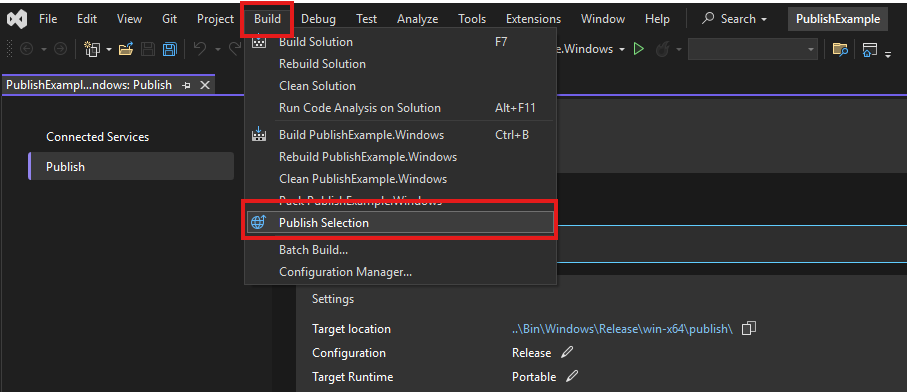Click the Hot Reload flame icon
907x392 pixels.
point(662,49)
